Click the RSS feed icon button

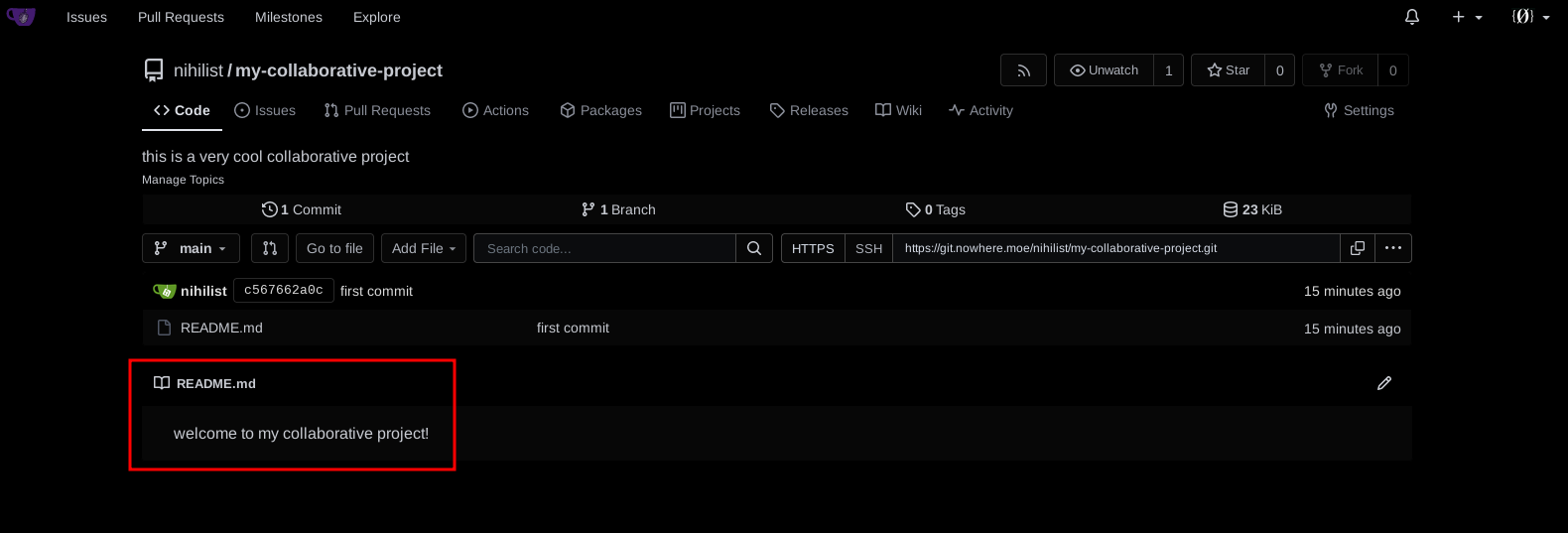pyautogui.click(x=1023, y=70)
